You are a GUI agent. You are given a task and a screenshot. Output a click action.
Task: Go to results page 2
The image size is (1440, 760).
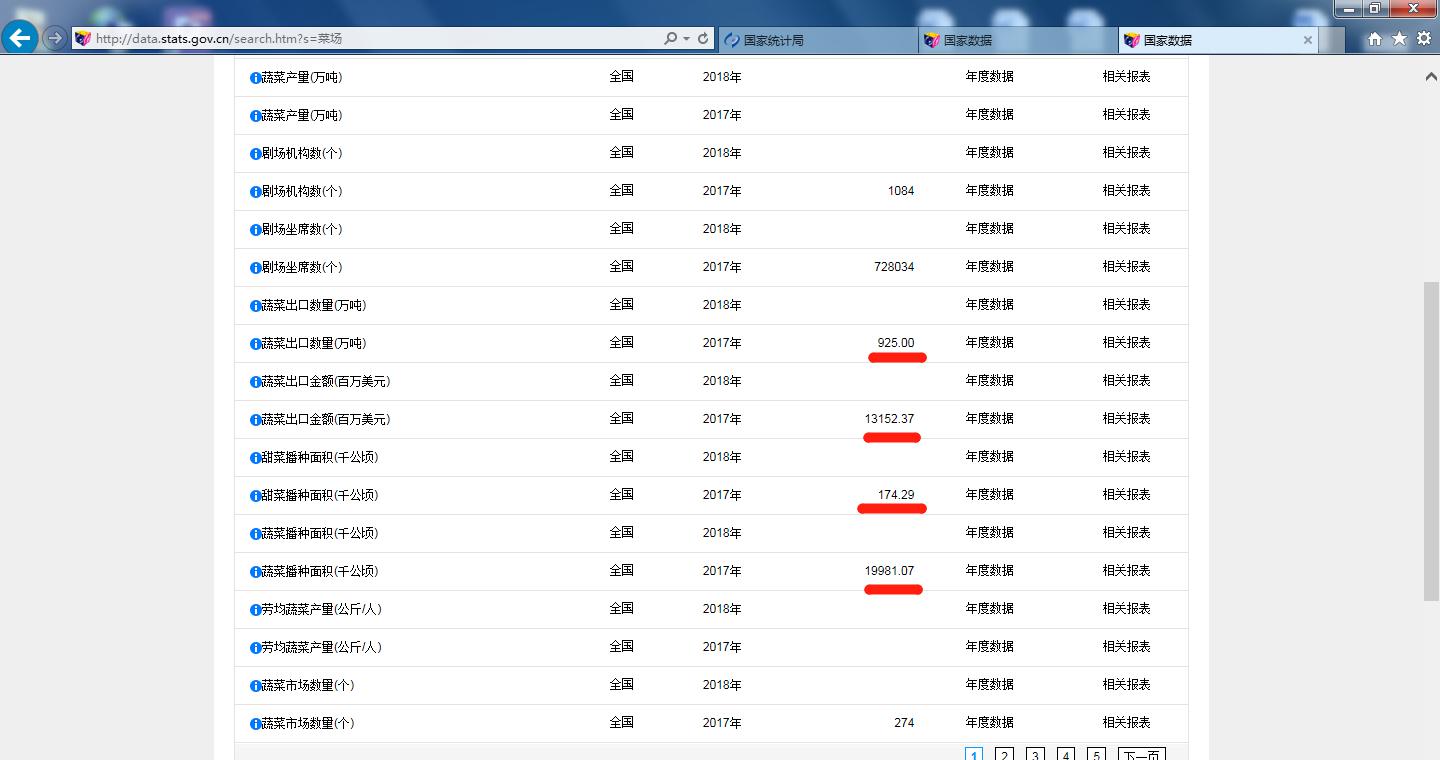[x=1004, y=755]
